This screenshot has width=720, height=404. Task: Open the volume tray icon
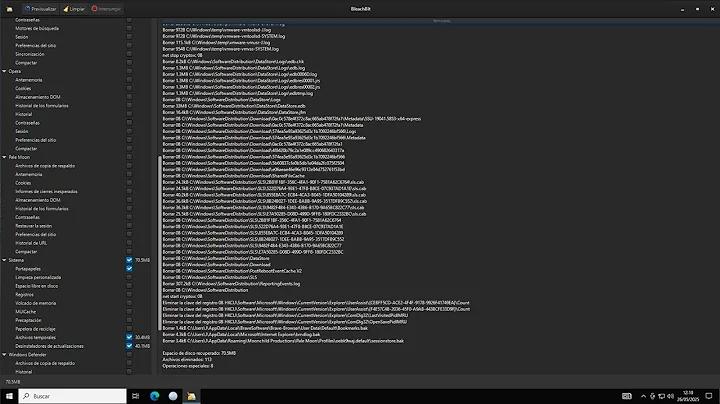click(670, 396)
